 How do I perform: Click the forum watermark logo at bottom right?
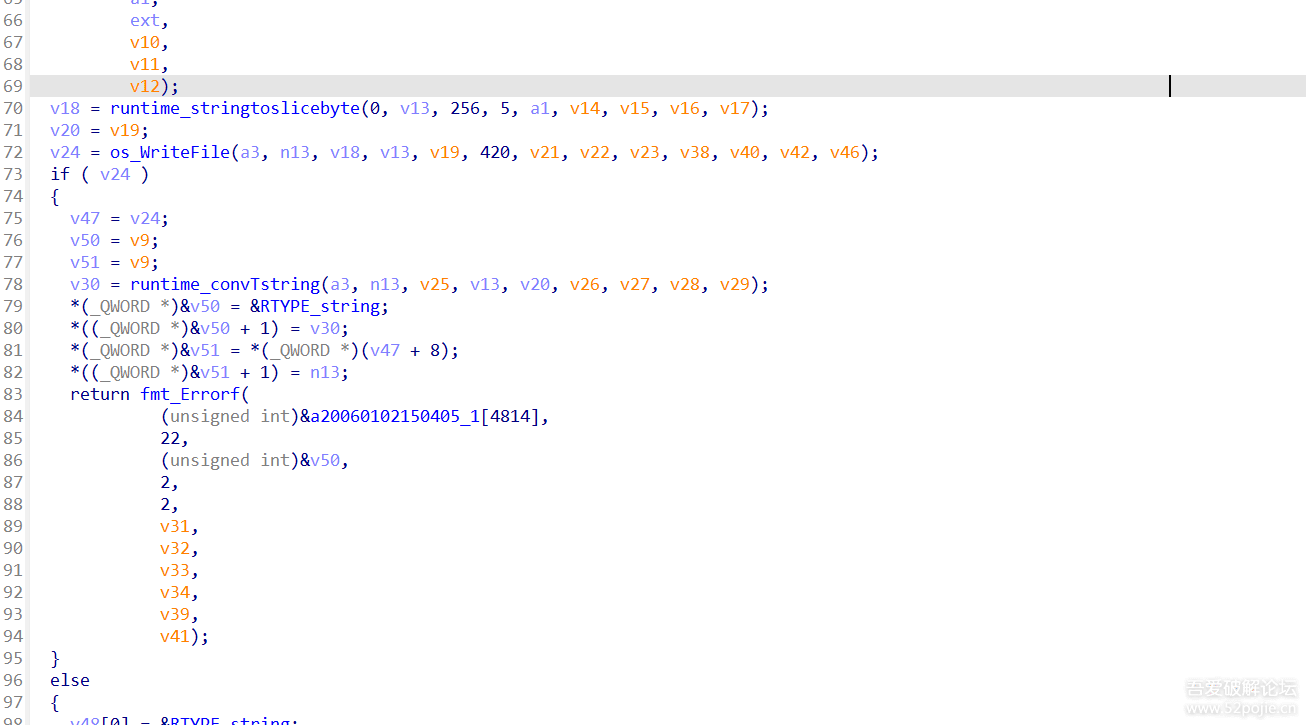1240,697
